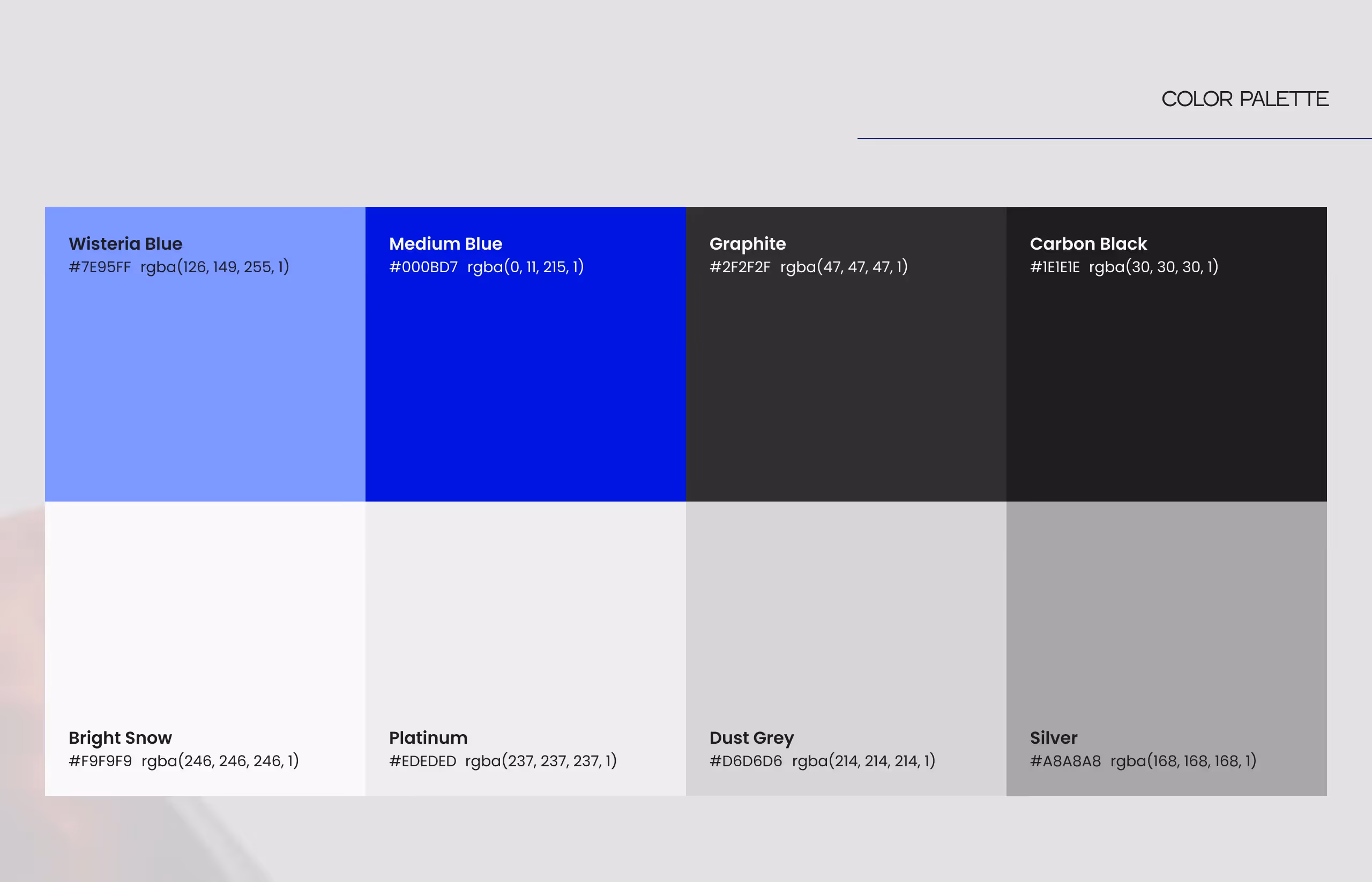Choose the Dust Grey swatch
Image resolution: width=1372 pixels, height=882 pixels.
pos(846,649)
